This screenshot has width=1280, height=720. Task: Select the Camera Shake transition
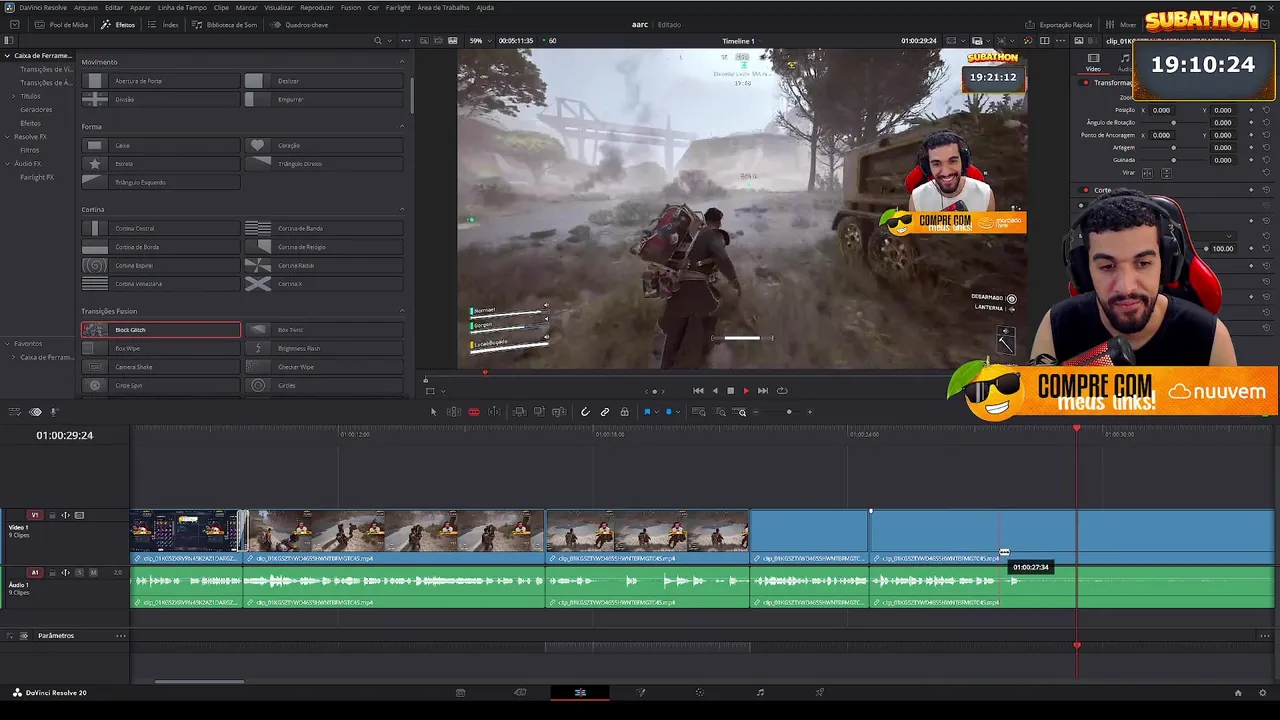161,367
